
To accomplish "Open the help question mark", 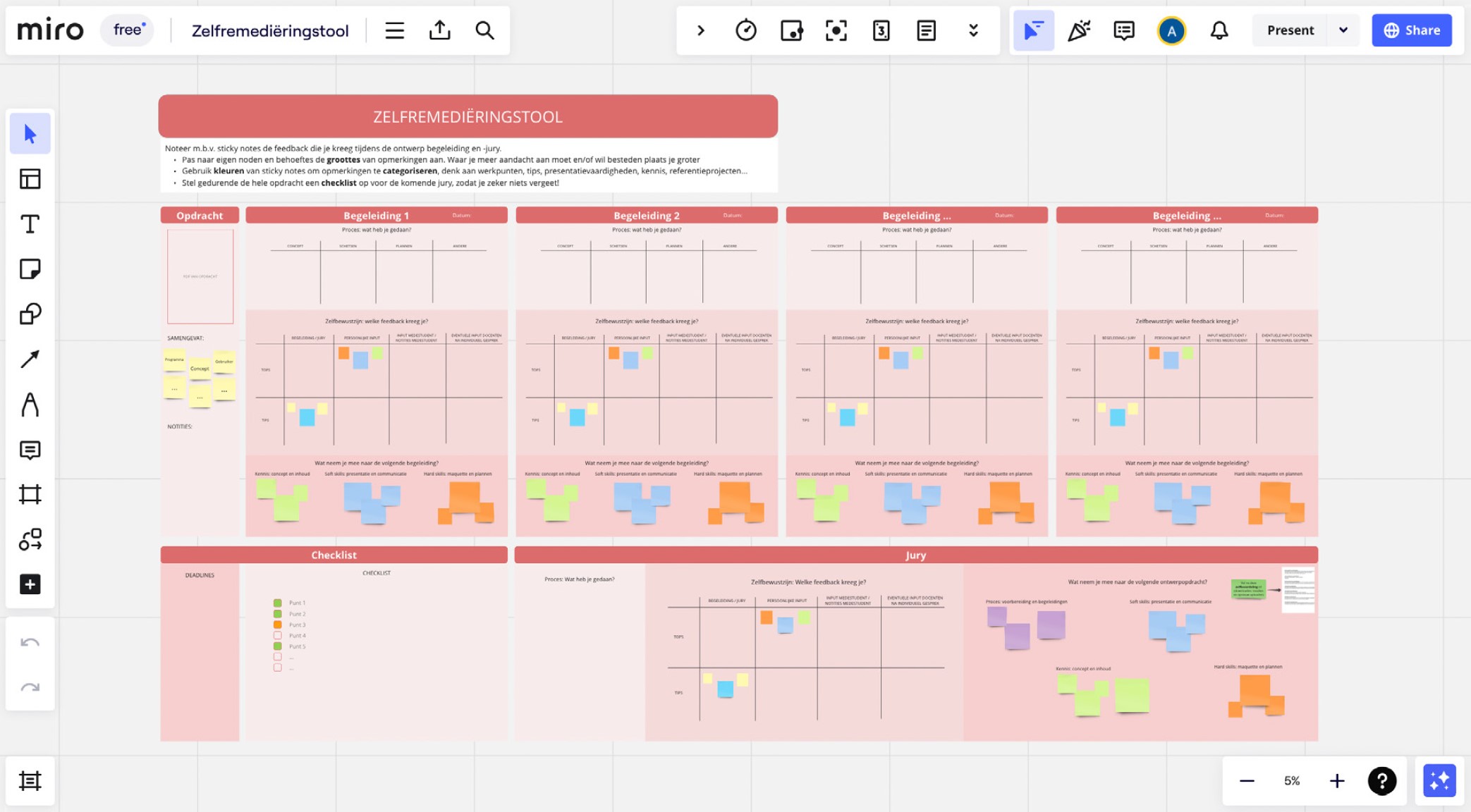I will click(x=1381, y=780).
